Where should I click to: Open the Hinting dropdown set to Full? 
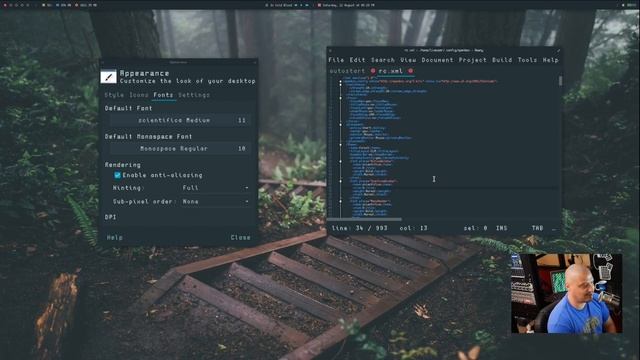pyautogui.click(x=215, y=188)
